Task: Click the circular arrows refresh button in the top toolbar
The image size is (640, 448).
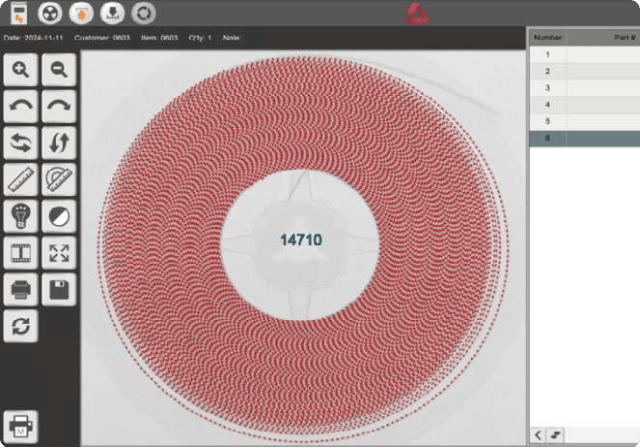Action: coord(143,13)
